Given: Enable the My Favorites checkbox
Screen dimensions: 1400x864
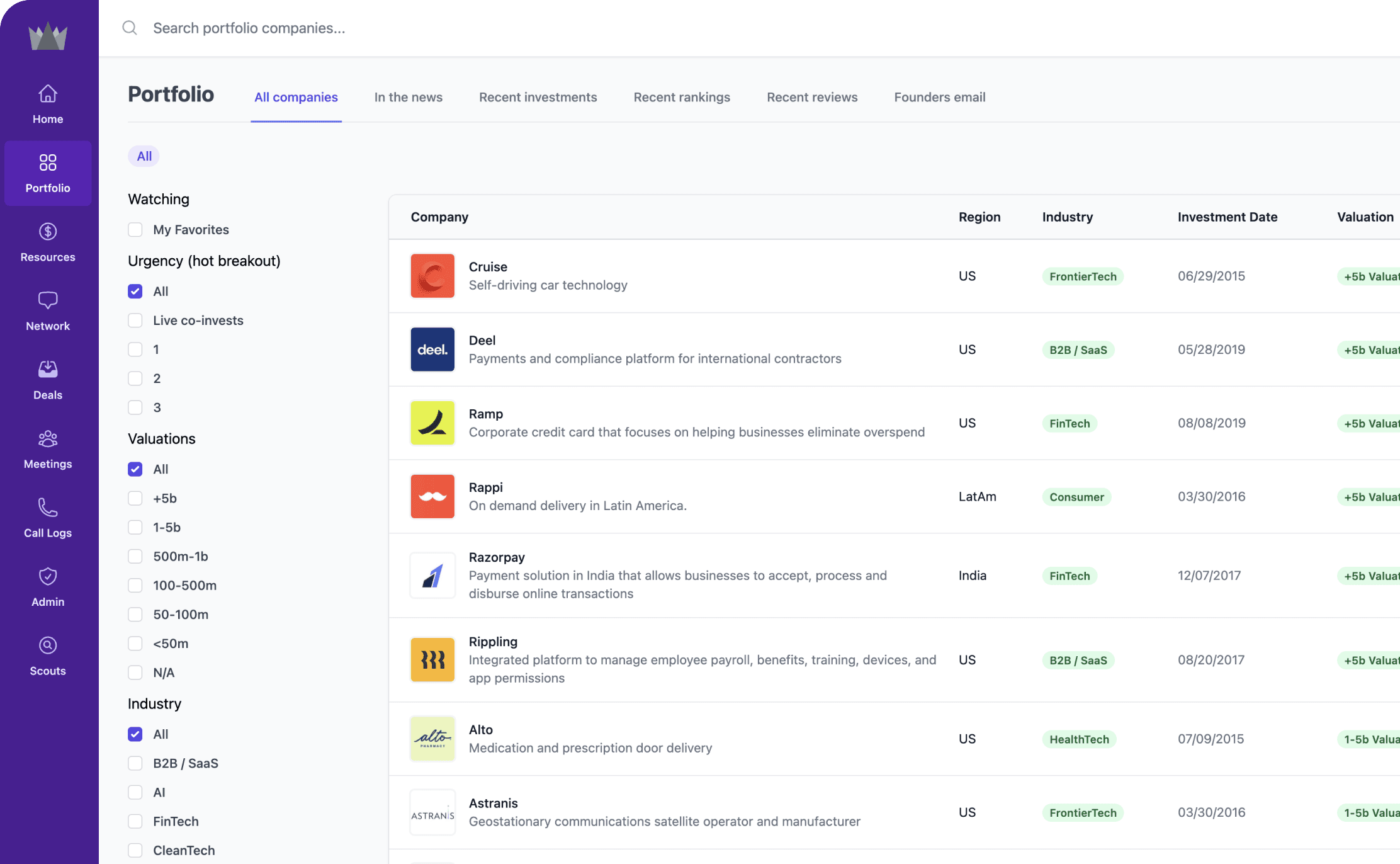Looking at the screenshot, I should point(135,230).
